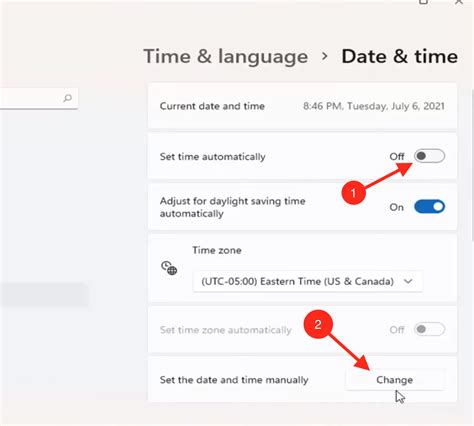This screenshot has height=426, width=474.
Task: Go back to Time & language
Action: [226, 56]
